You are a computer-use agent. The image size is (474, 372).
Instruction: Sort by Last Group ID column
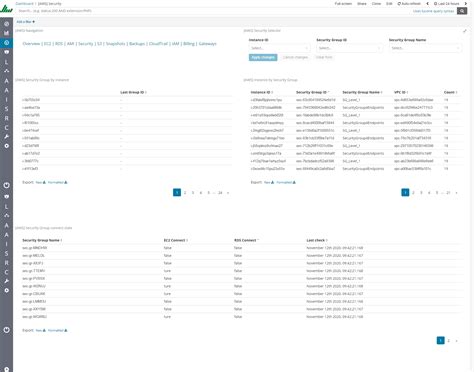(x=133, y=92)
